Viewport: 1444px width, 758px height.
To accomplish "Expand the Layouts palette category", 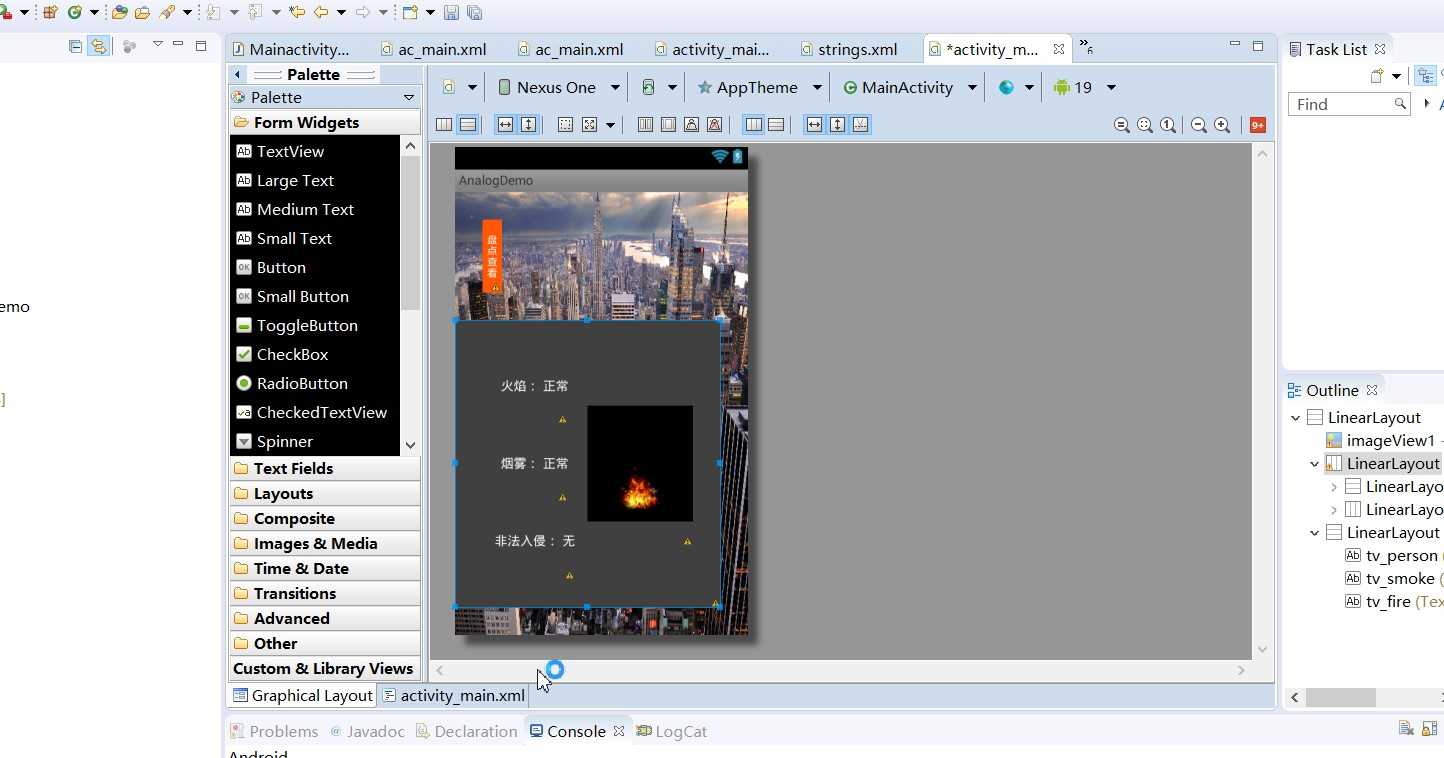I will coord(325,493).
